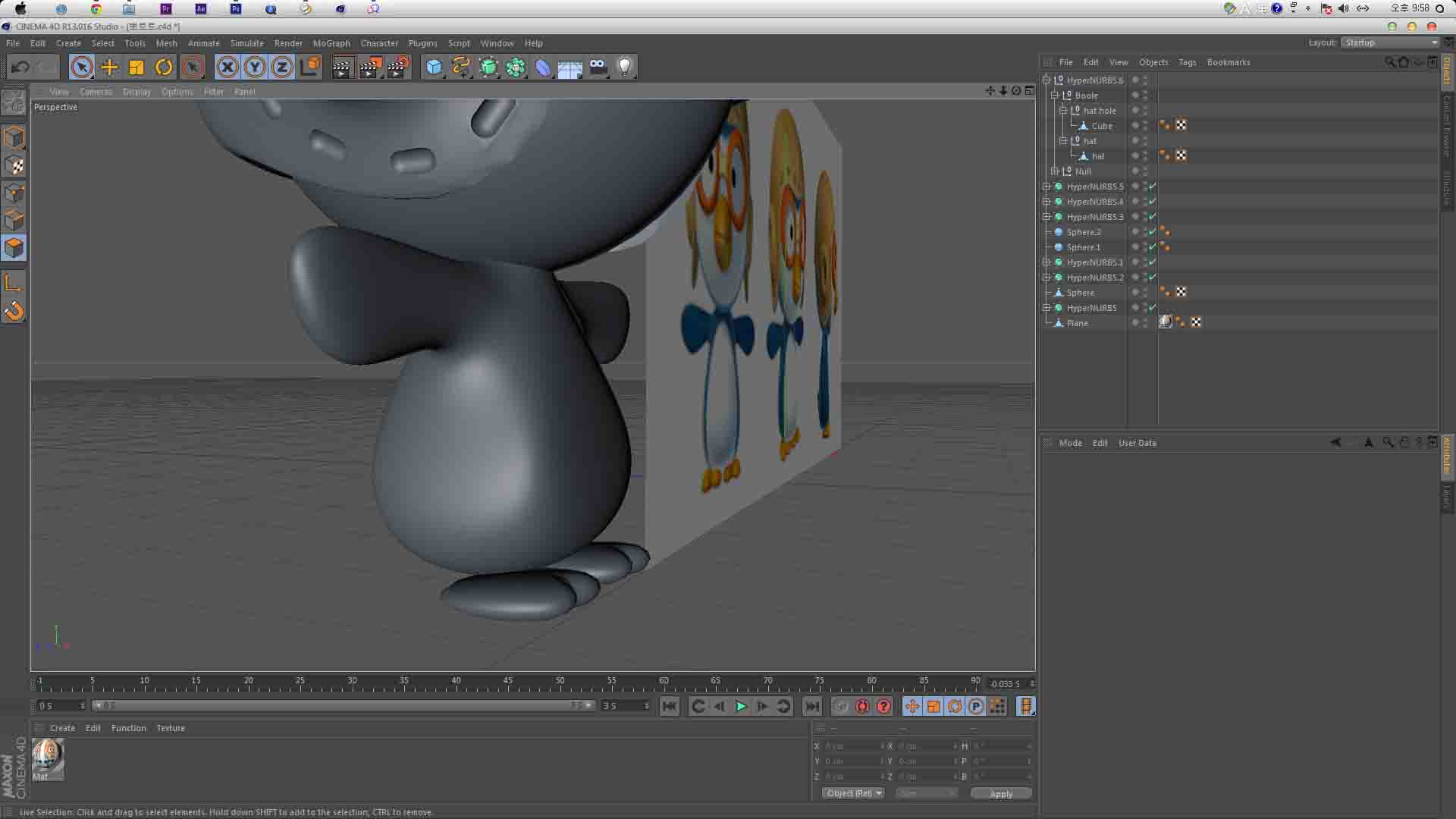Click the Apply button
Viewport: 1456px width, 819px height.
pos(1001,794)
